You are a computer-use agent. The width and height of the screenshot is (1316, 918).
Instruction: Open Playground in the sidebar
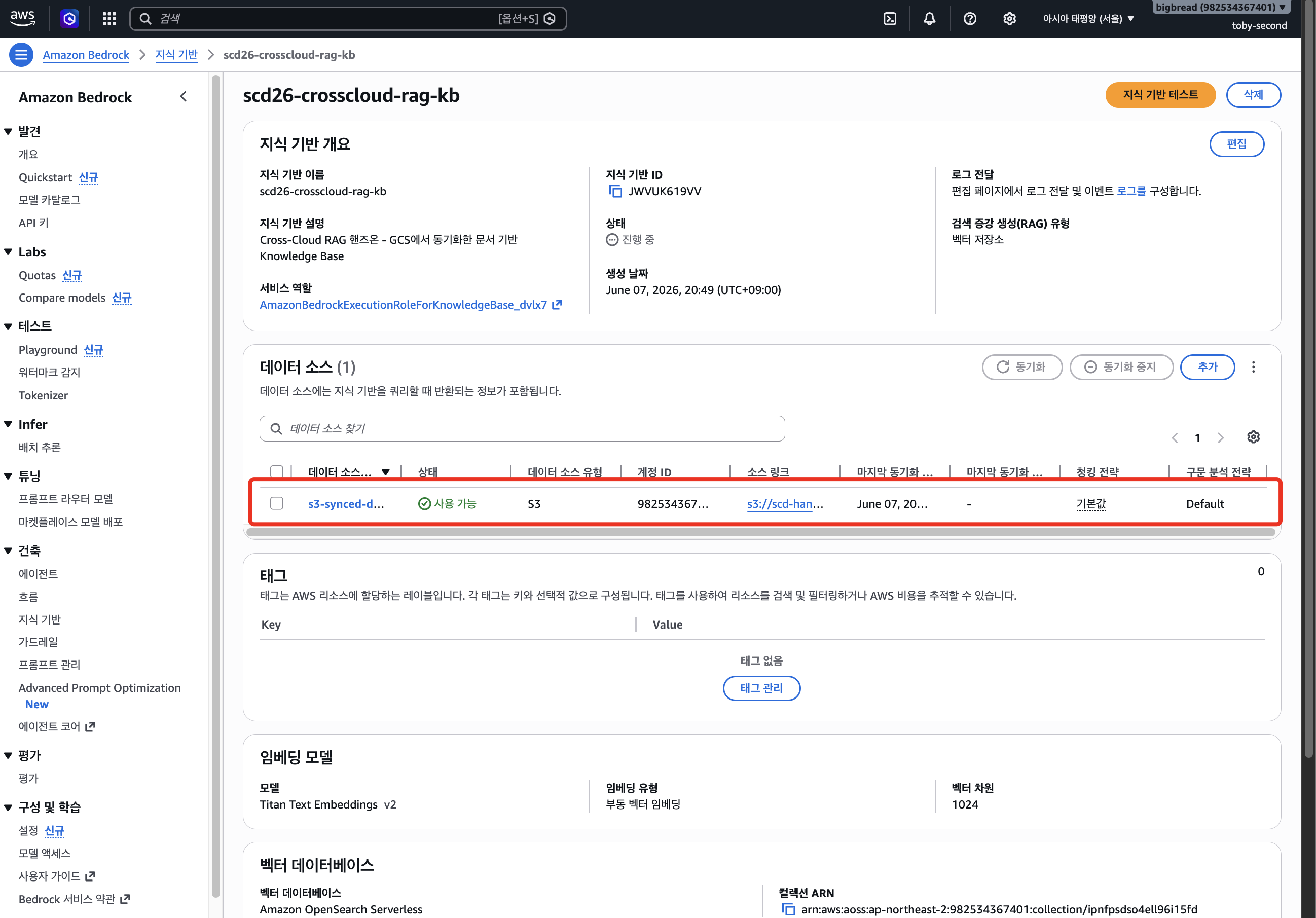pyautogui.click(x=48, y=350)
